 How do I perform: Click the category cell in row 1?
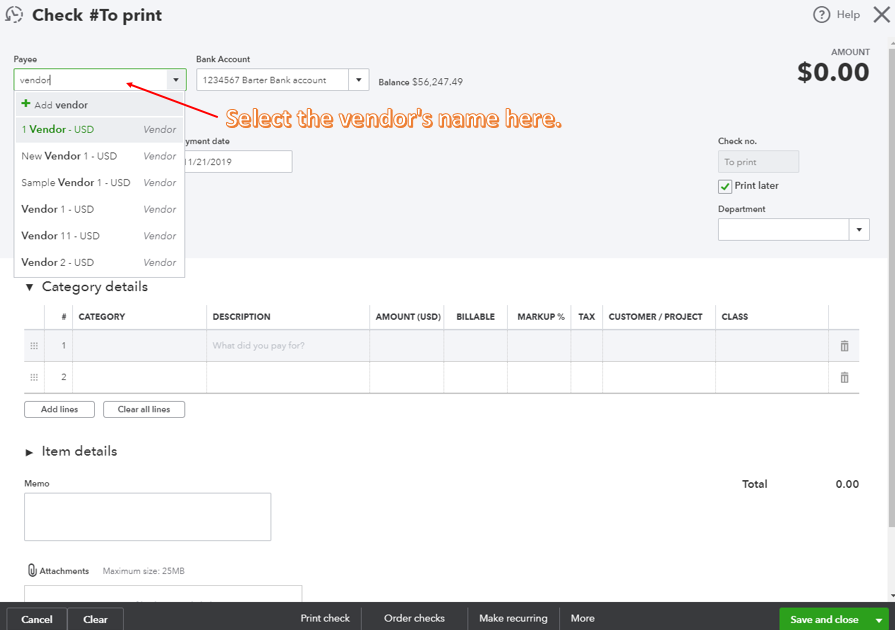click(139, 346)
